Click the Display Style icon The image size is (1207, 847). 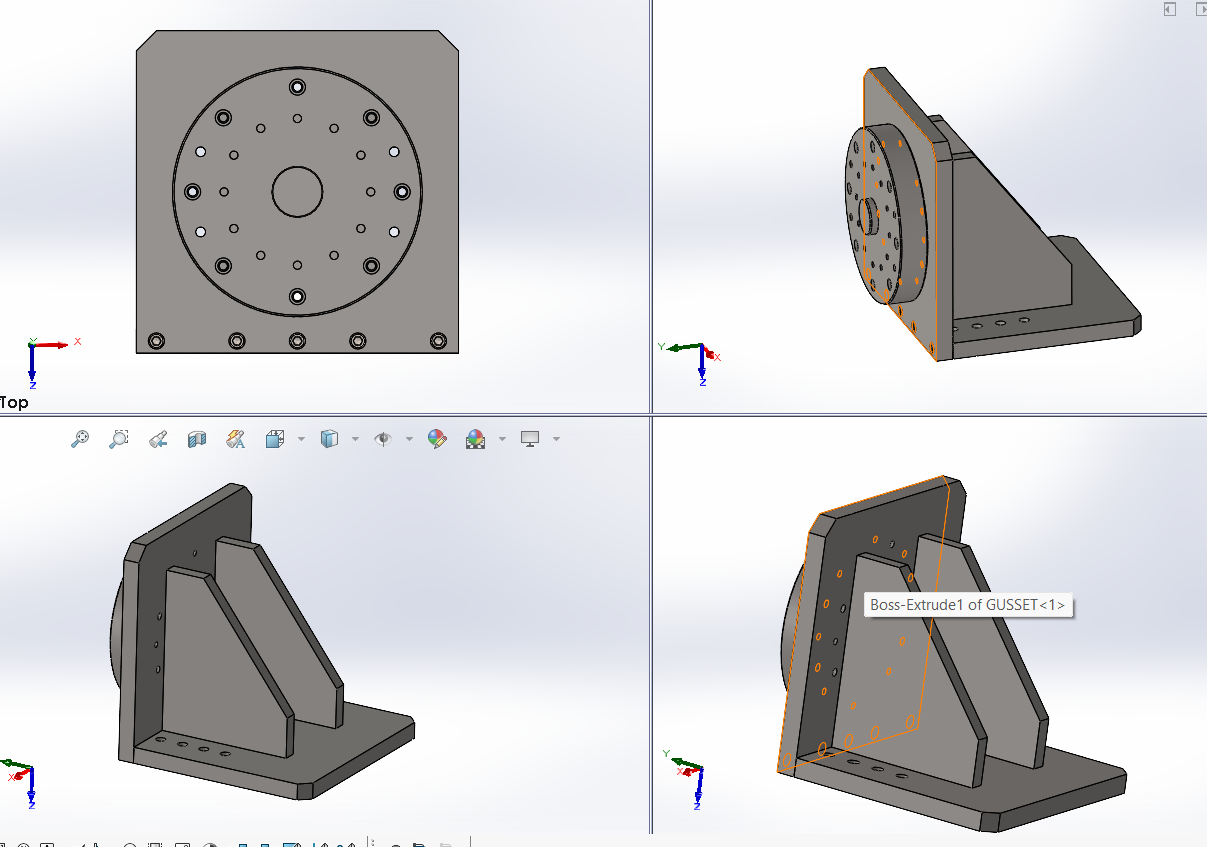[x=329, y=438]
